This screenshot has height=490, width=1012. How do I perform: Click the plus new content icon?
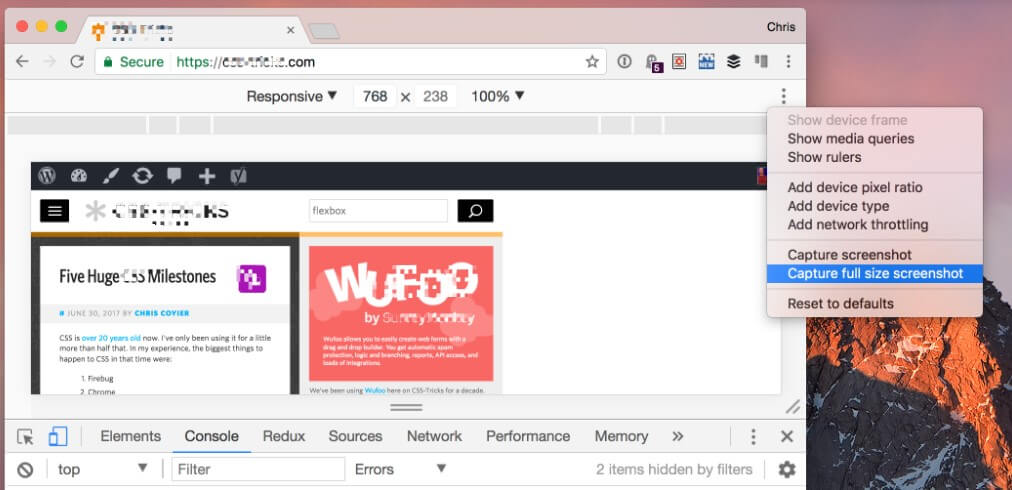pyautogui.click(x=207, y=176)
